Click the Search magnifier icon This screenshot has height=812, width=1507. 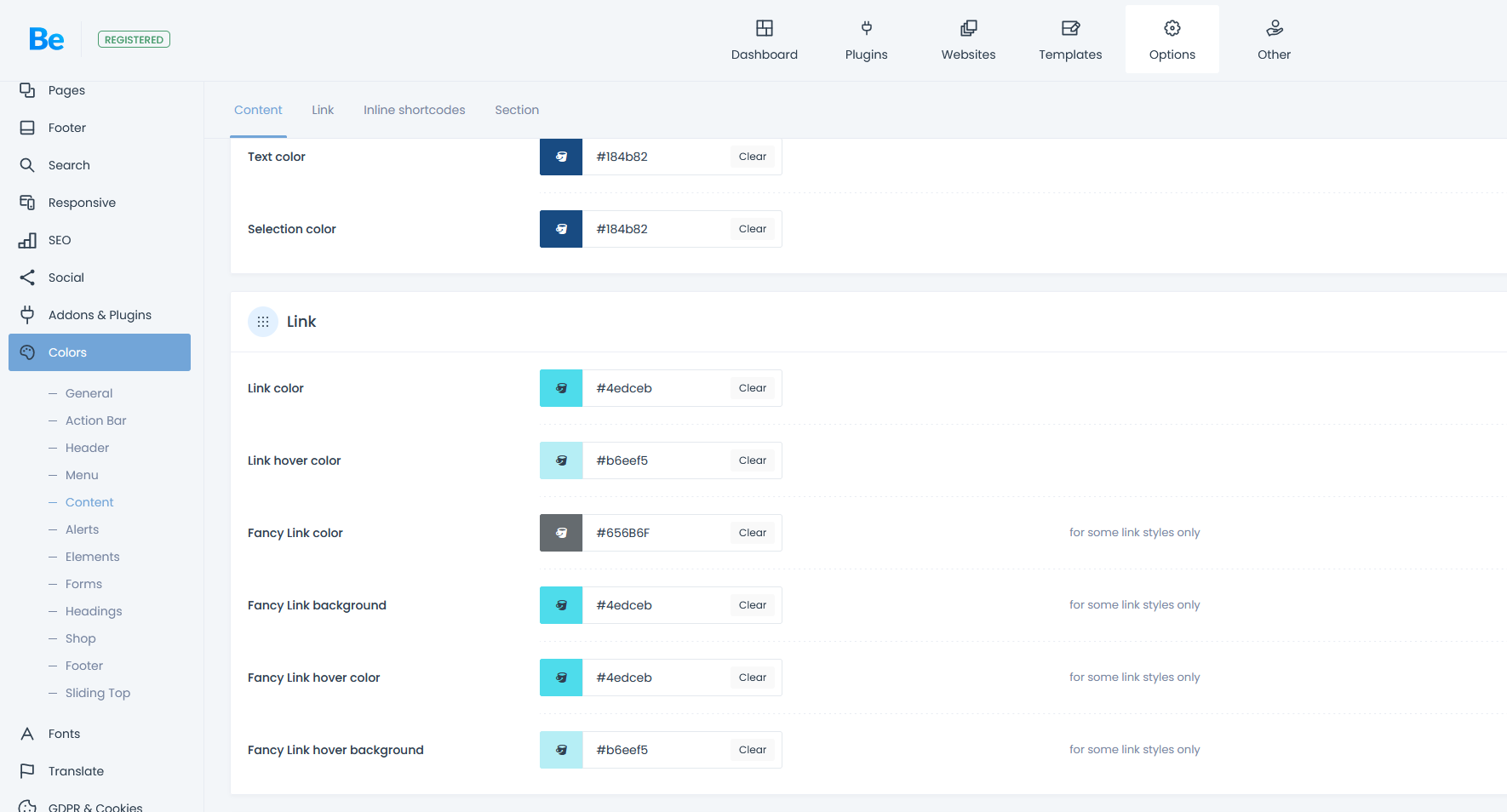point(27,165)
